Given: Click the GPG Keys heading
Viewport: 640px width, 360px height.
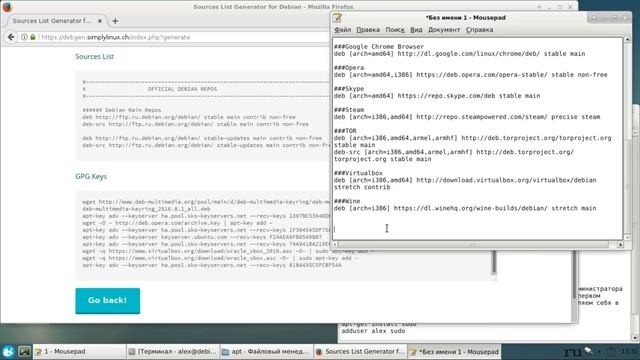Looking at the screenshot, I should tap(91, 177).
